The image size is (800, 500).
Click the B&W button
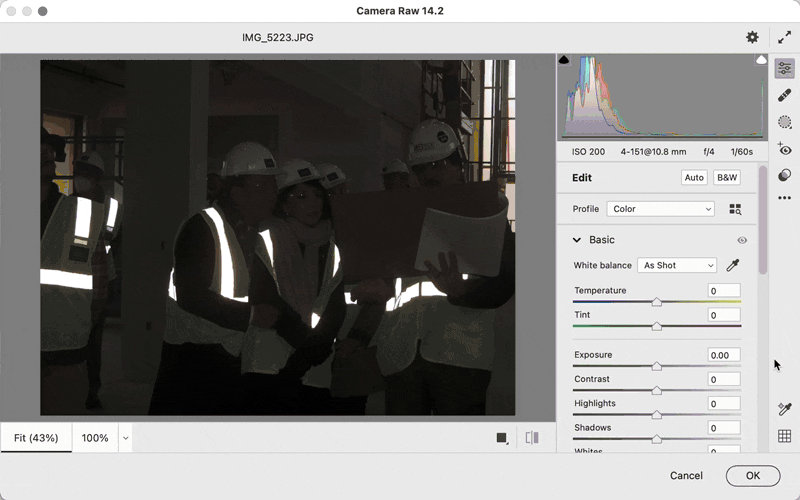pos(727,178)
